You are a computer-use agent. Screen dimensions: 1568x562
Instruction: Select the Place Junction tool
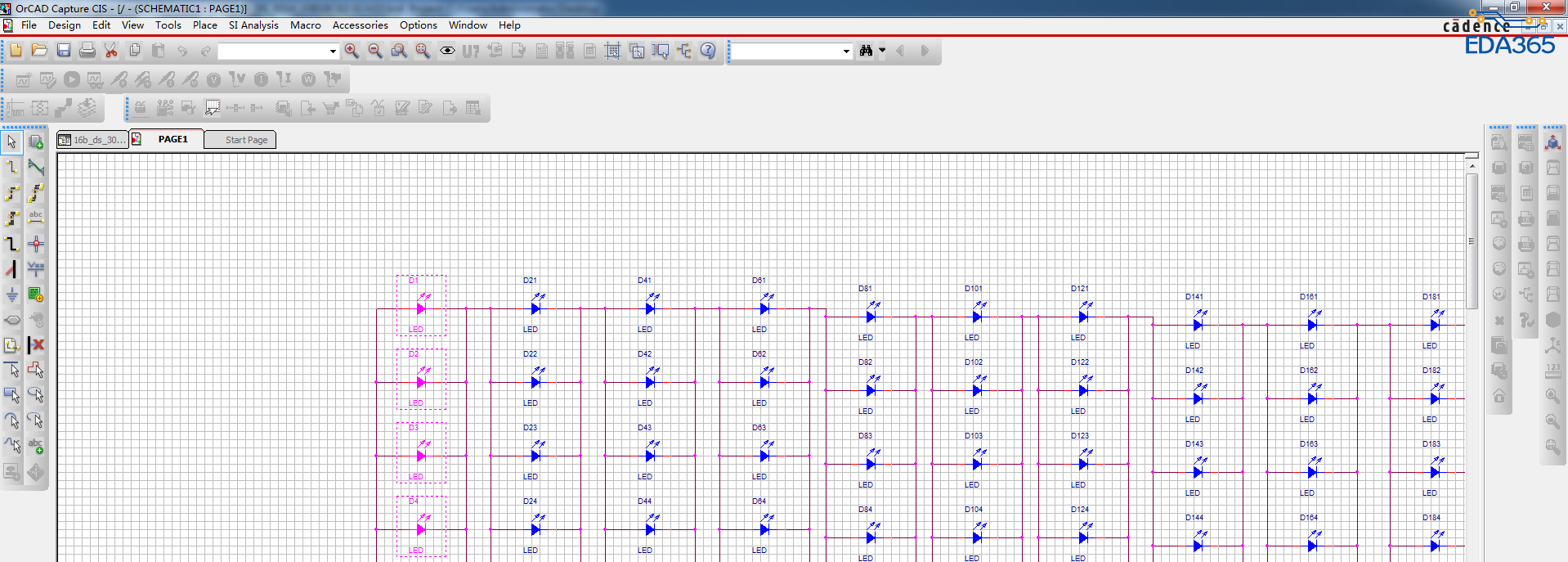pyautogui.click(x=36, y=244)
